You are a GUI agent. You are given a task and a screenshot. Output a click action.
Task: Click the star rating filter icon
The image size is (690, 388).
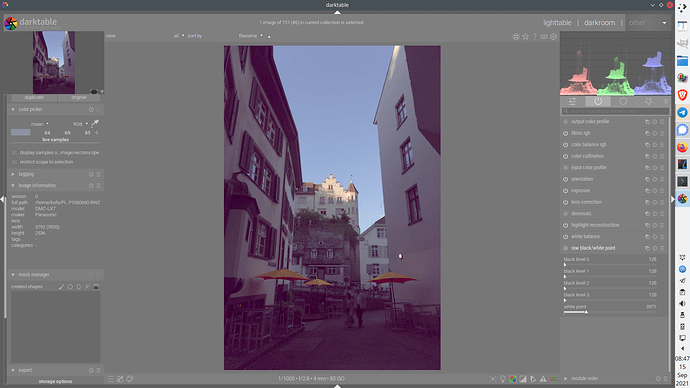[525, 37]
